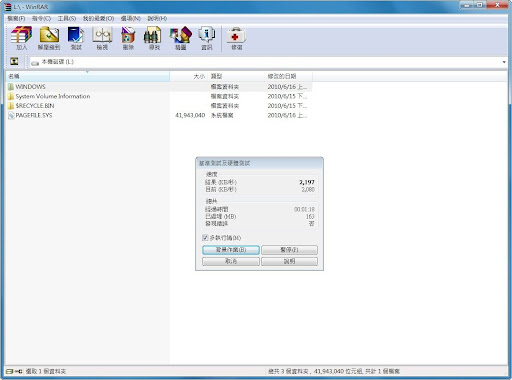Open the 工具(S) menu
512x380 pixels.
(67, 18)
